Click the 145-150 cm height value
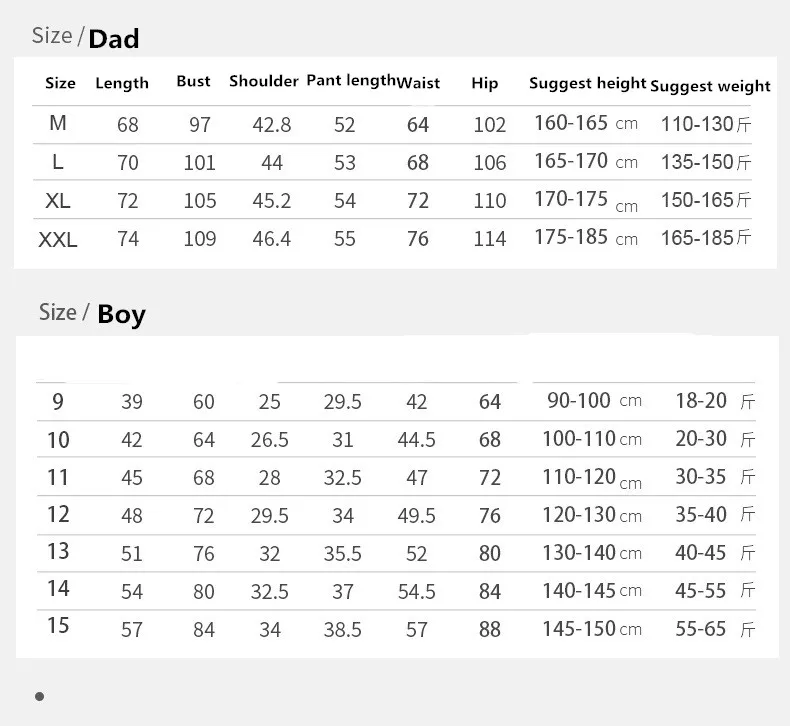 click(592, 629)
